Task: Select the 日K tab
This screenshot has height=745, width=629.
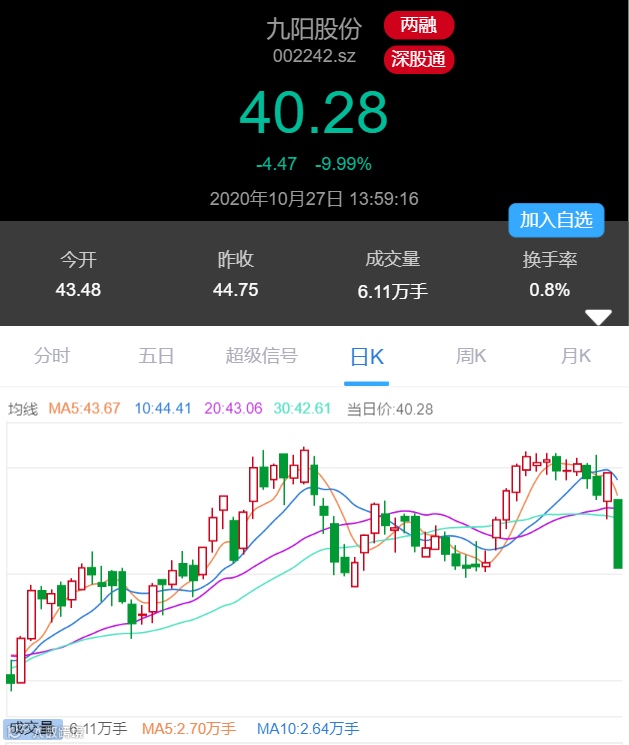Action: tap(366, 357)
